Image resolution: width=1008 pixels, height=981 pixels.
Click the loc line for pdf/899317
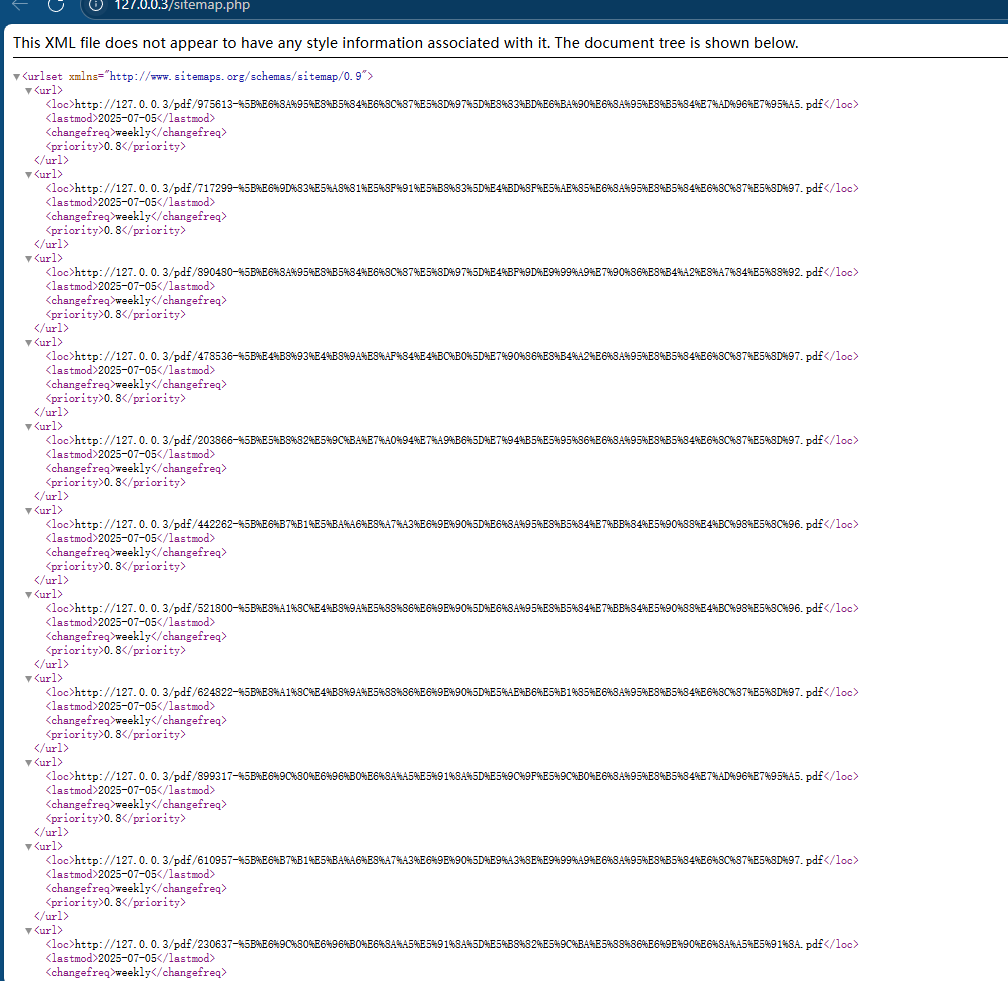[452, 776]
